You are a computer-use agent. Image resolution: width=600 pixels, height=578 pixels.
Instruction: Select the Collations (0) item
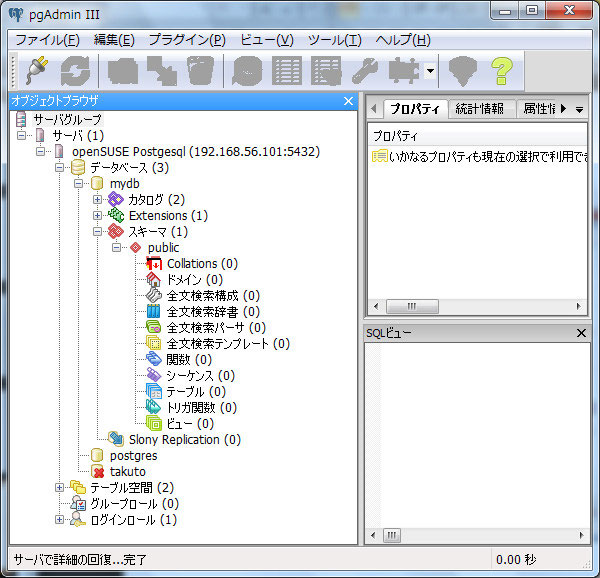[x=202, y=264]
